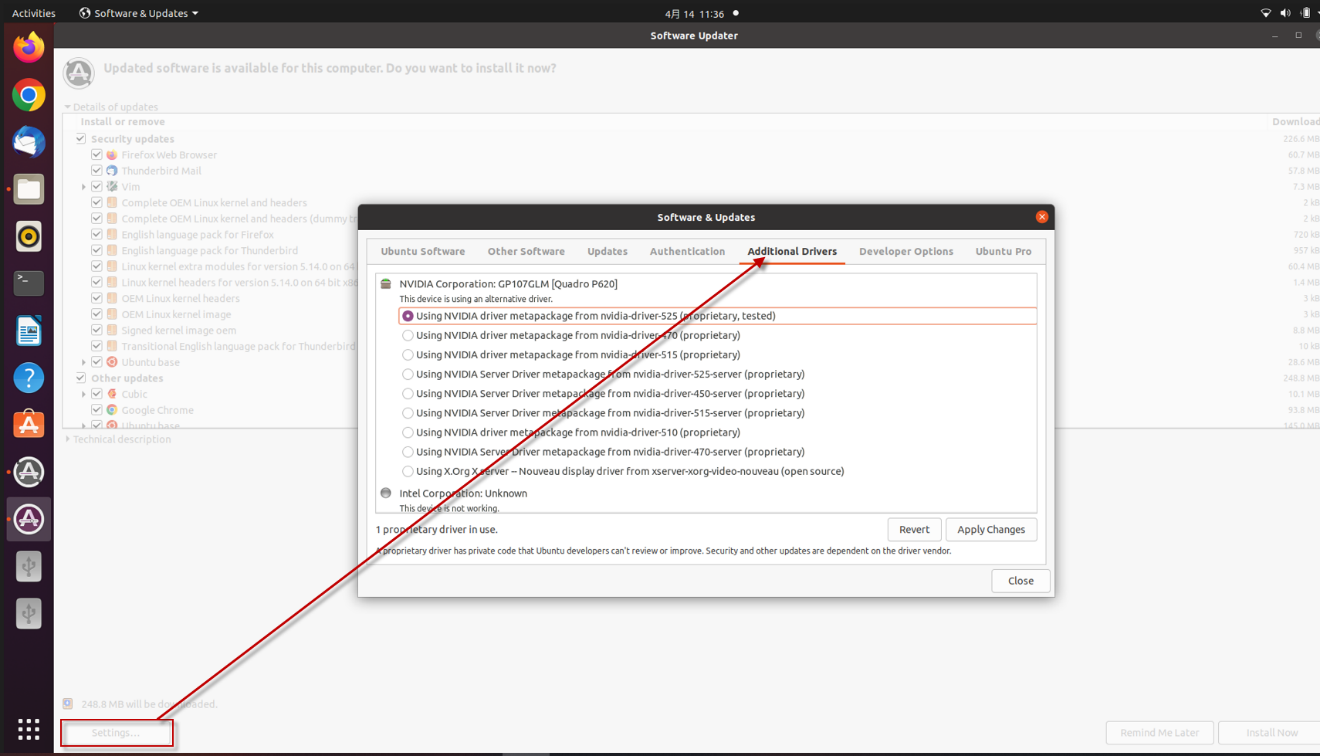
Task: Open first USB drive dock icon
Action: (x=29, y=566)
